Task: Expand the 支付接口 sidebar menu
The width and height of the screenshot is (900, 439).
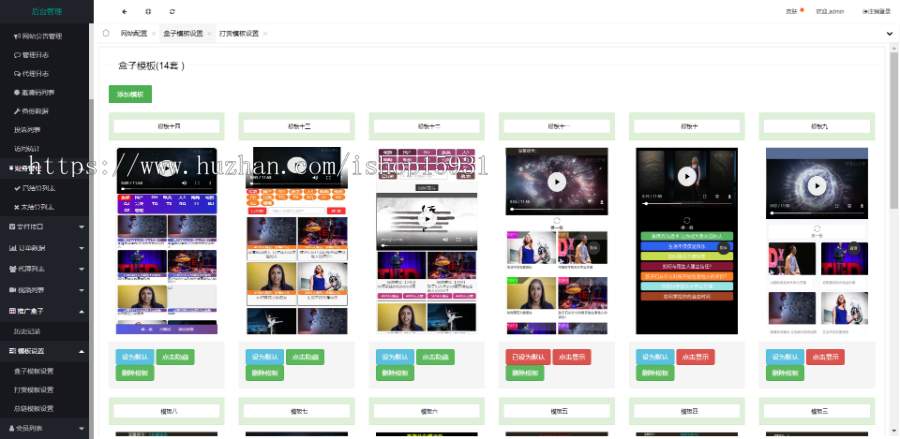Action: pos(44,227)
